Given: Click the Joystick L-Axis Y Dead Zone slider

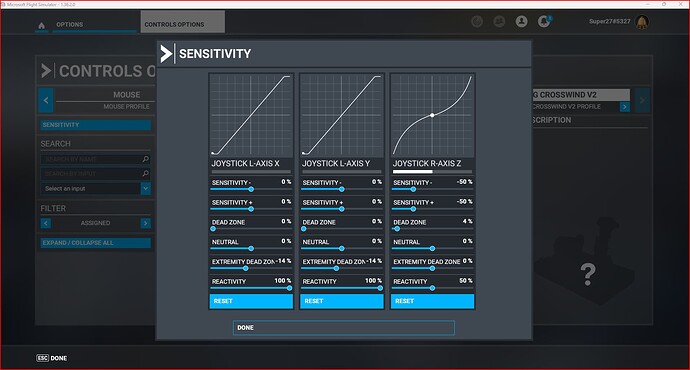Looking at the screenshot, I should (x=341, y=229).
